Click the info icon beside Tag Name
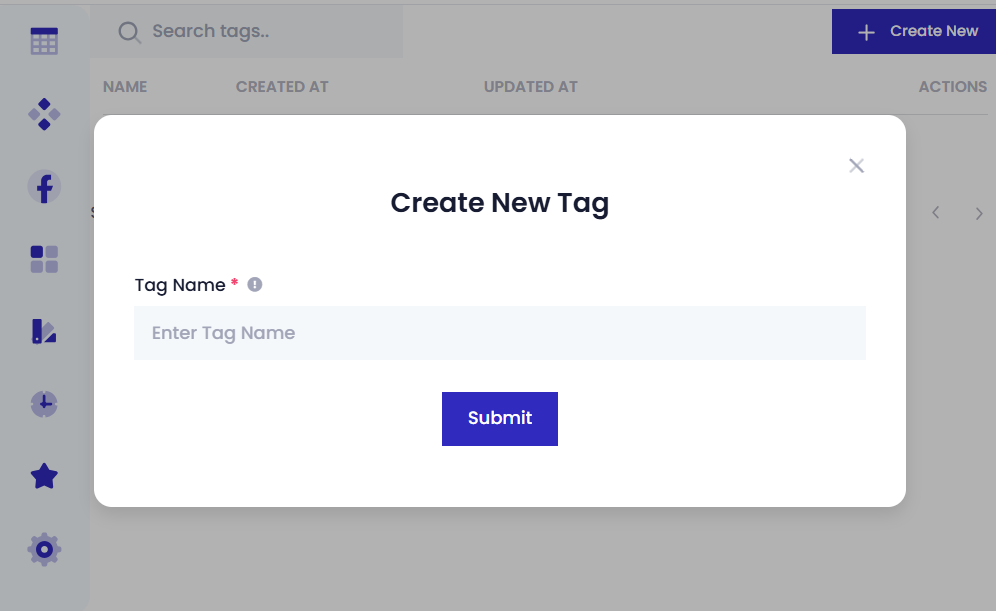The height and width of the screenshot is (611, 996). click(x=255, y=285)
